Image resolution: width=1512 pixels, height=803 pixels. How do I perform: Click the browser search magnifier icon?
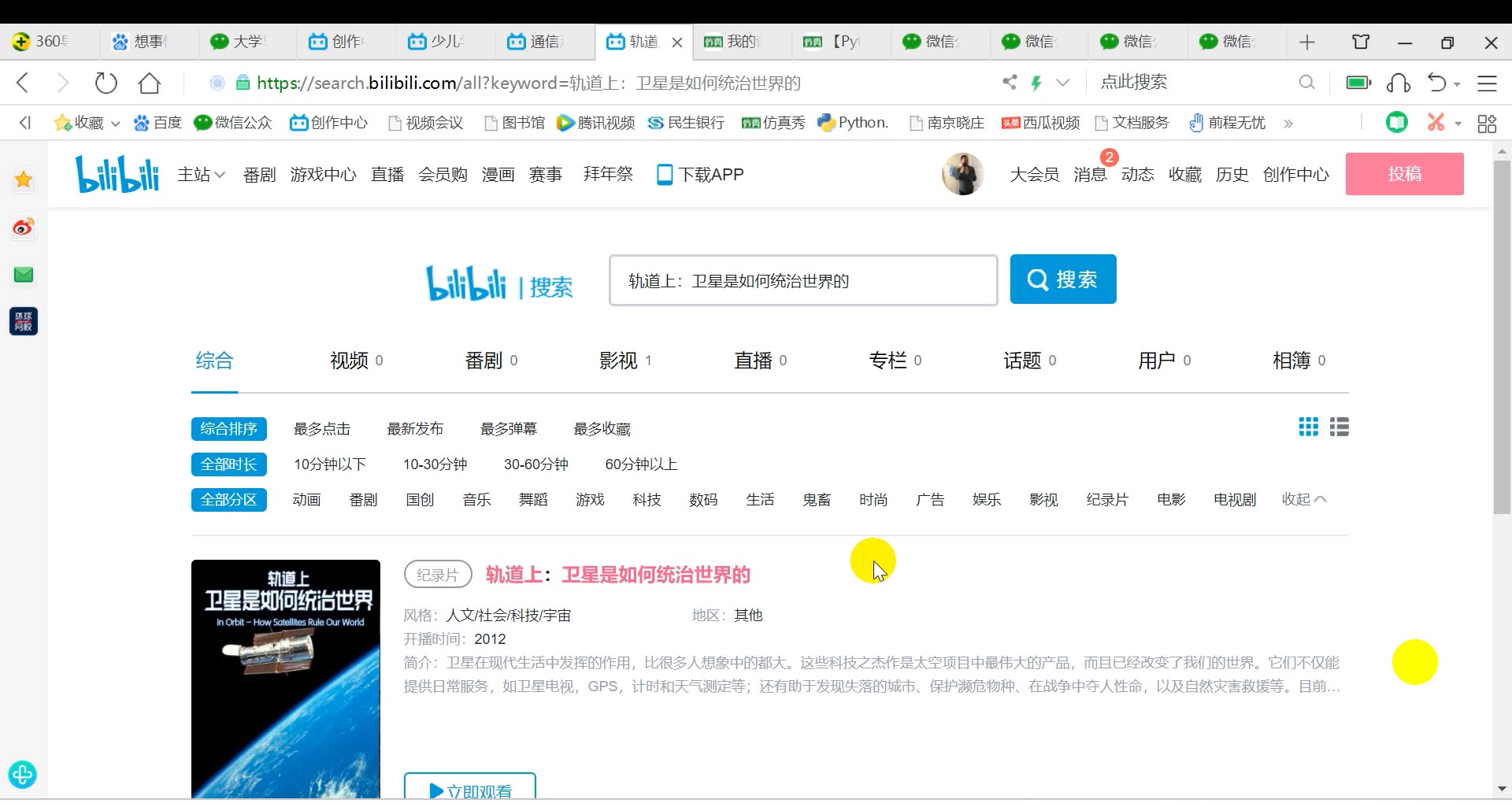(x=1306, y=82)
